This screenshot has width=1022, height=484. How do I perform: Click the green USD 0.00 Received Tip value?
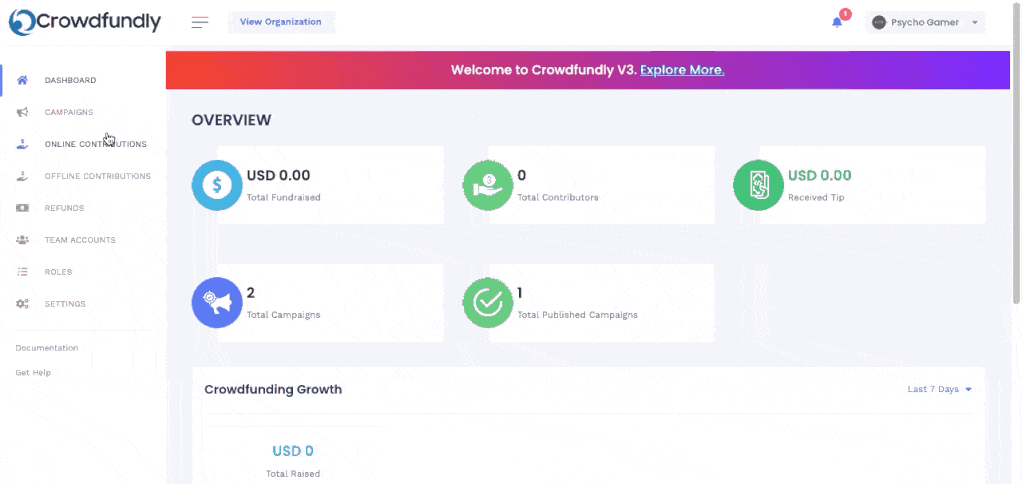[820, 175]
